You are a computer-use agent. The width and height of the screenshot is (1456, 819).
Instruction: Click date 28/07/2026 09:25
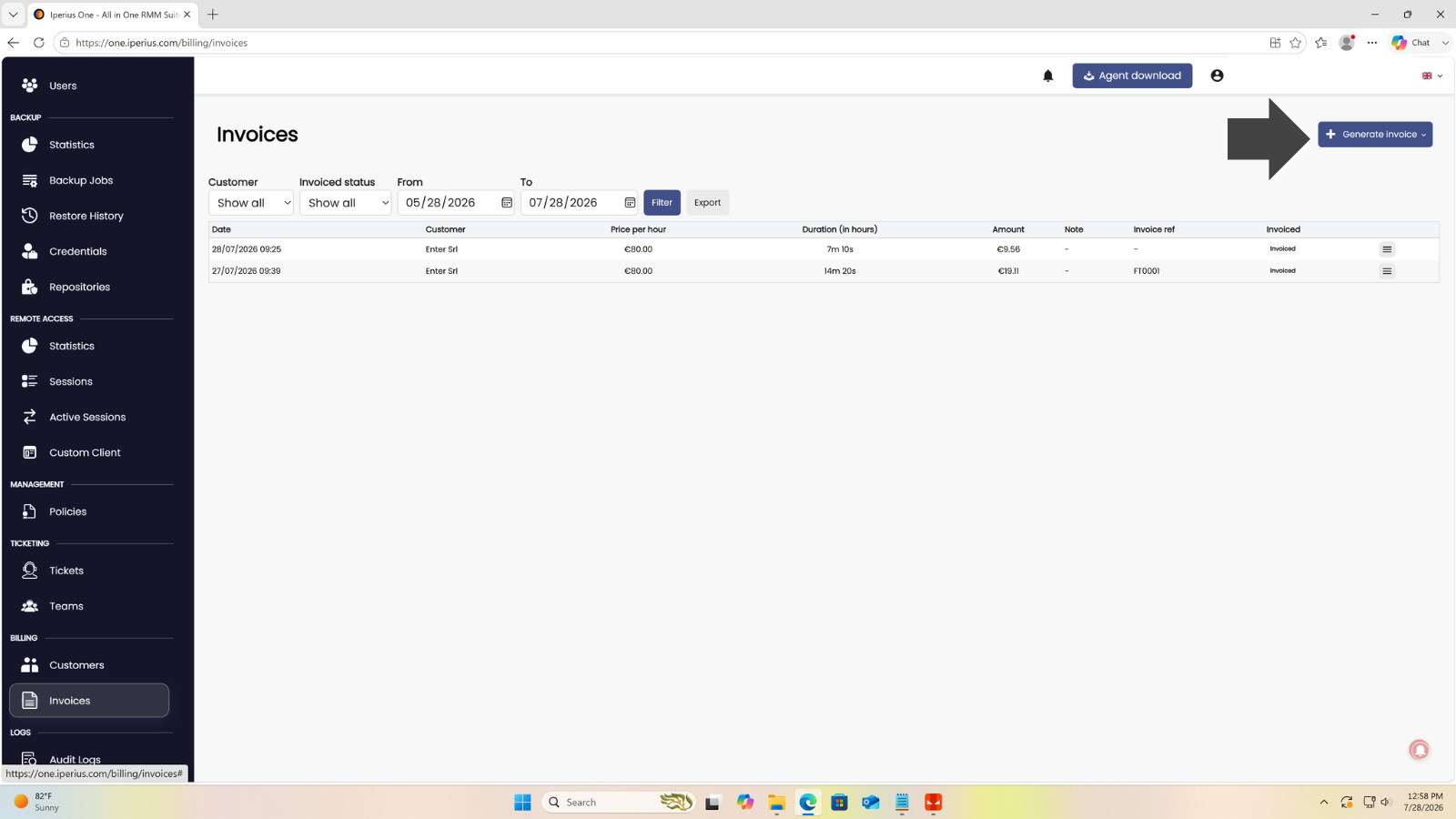247,249
